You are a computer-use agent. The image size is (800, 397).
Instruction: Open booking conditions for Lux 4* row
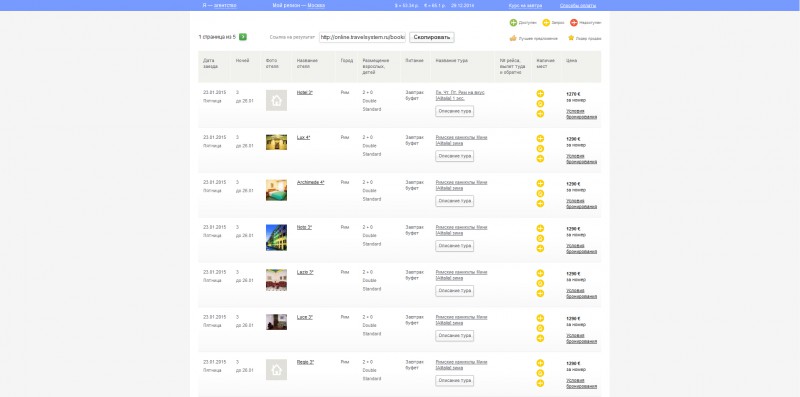click(582, 159)
